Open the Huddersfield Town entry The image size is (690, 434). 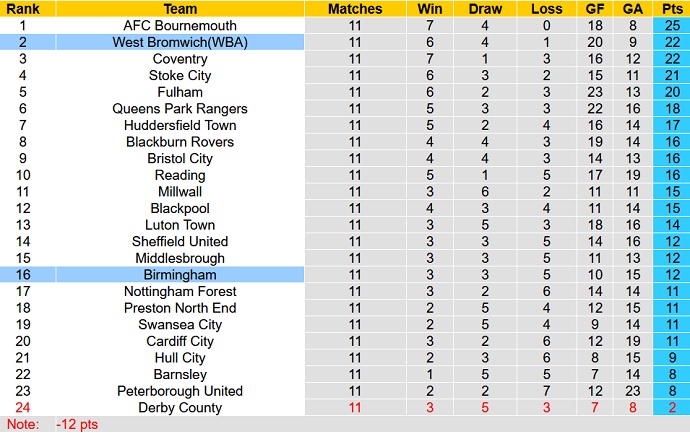(x=180, y=125)
